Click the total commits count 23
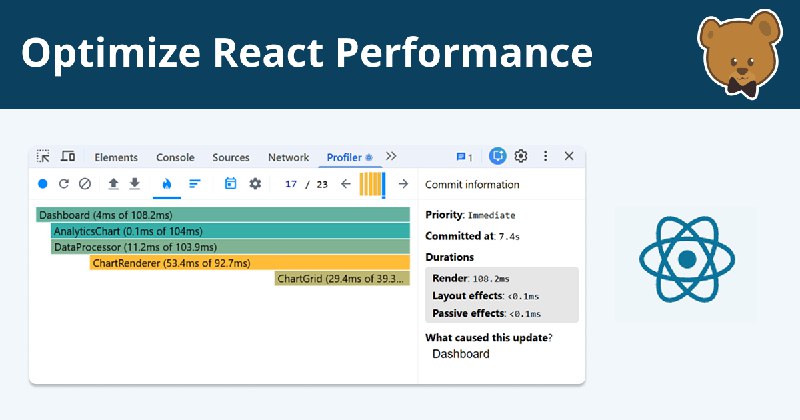 coord(322,184)
